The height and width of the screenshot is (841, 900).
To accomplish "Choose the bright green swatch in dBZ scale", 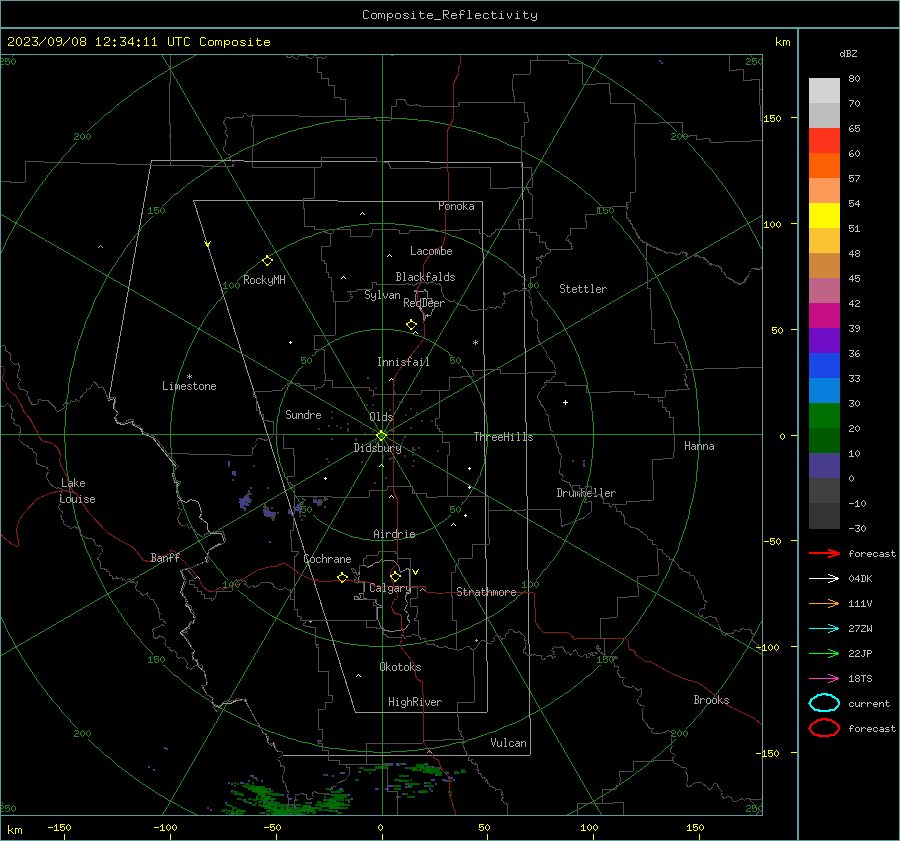I will (824, 416).
